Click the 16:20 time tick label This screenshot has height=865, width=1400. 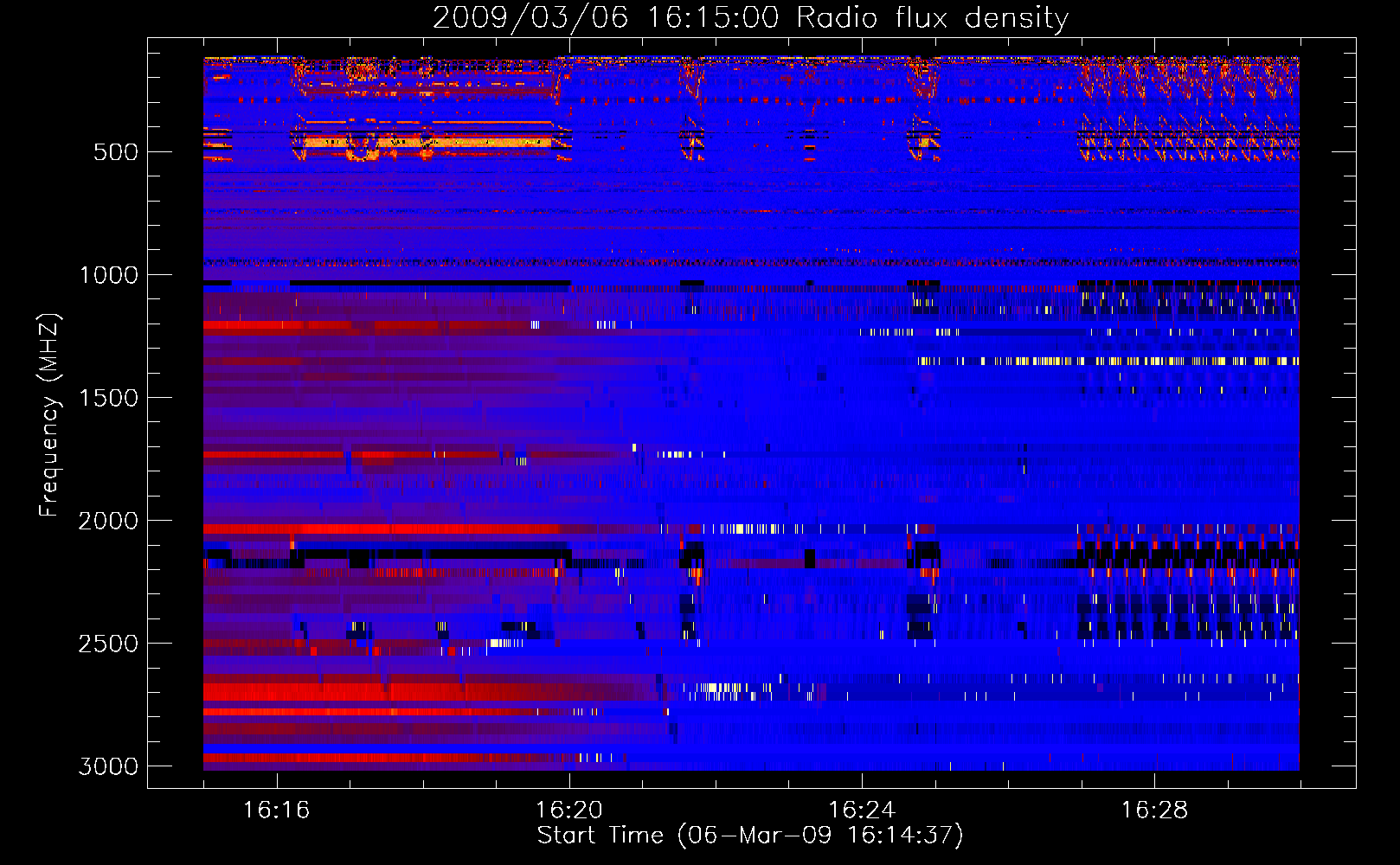(x=569, y=810)
